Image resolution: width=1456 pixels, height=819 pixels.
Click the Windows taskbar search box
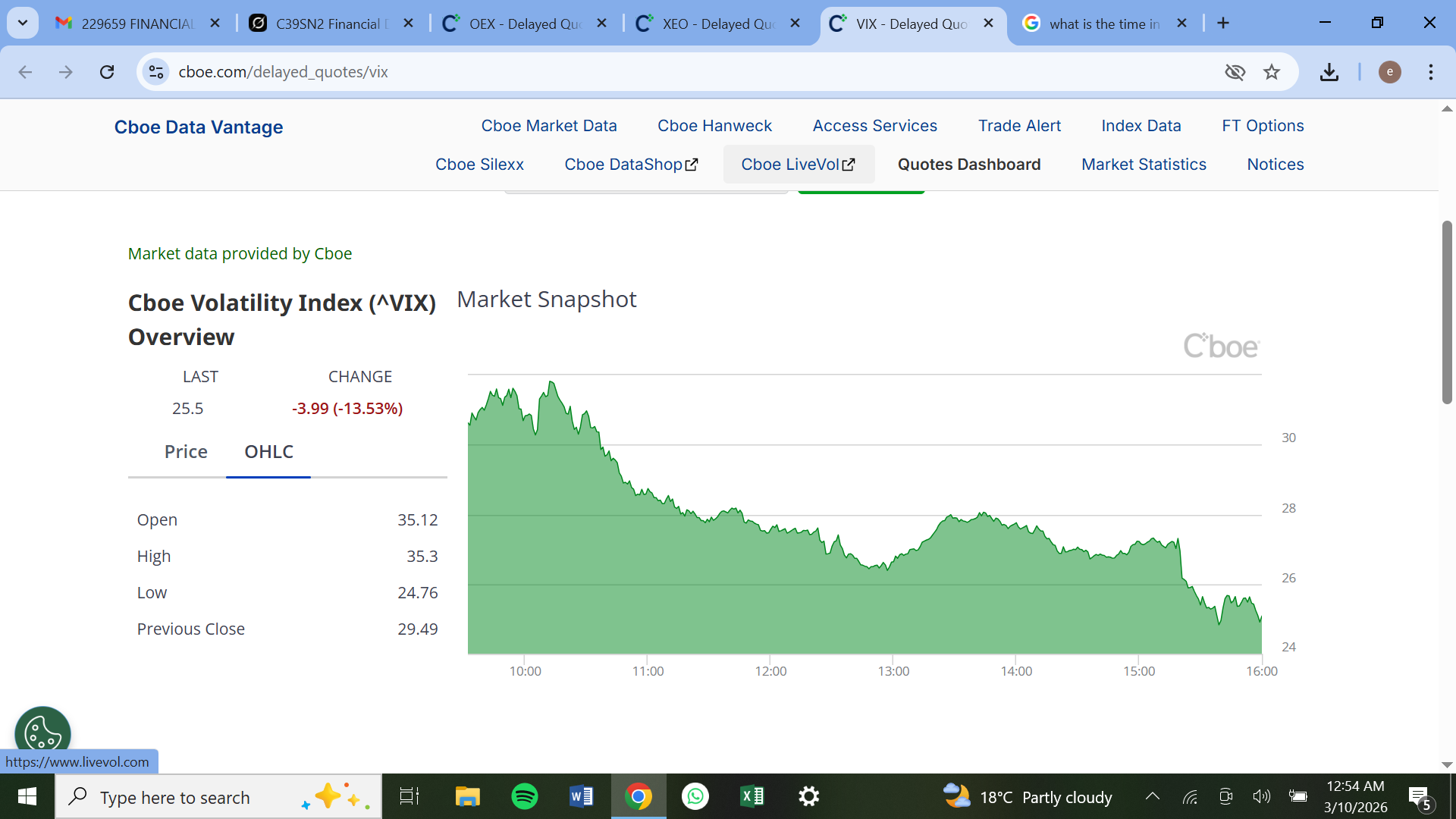click(218, 797)
